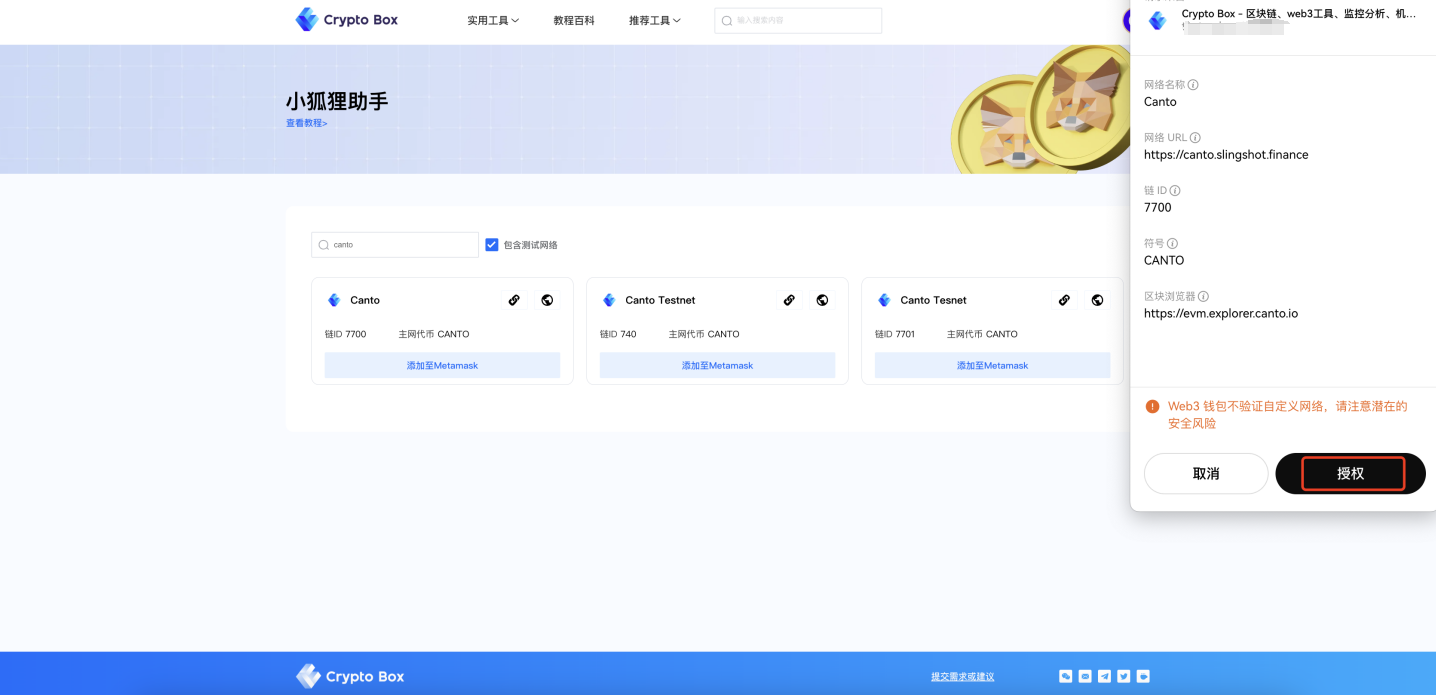Click 添加至Metamask on Canto card
Viewport: 1436px width, 695px height.
(442, 365)
